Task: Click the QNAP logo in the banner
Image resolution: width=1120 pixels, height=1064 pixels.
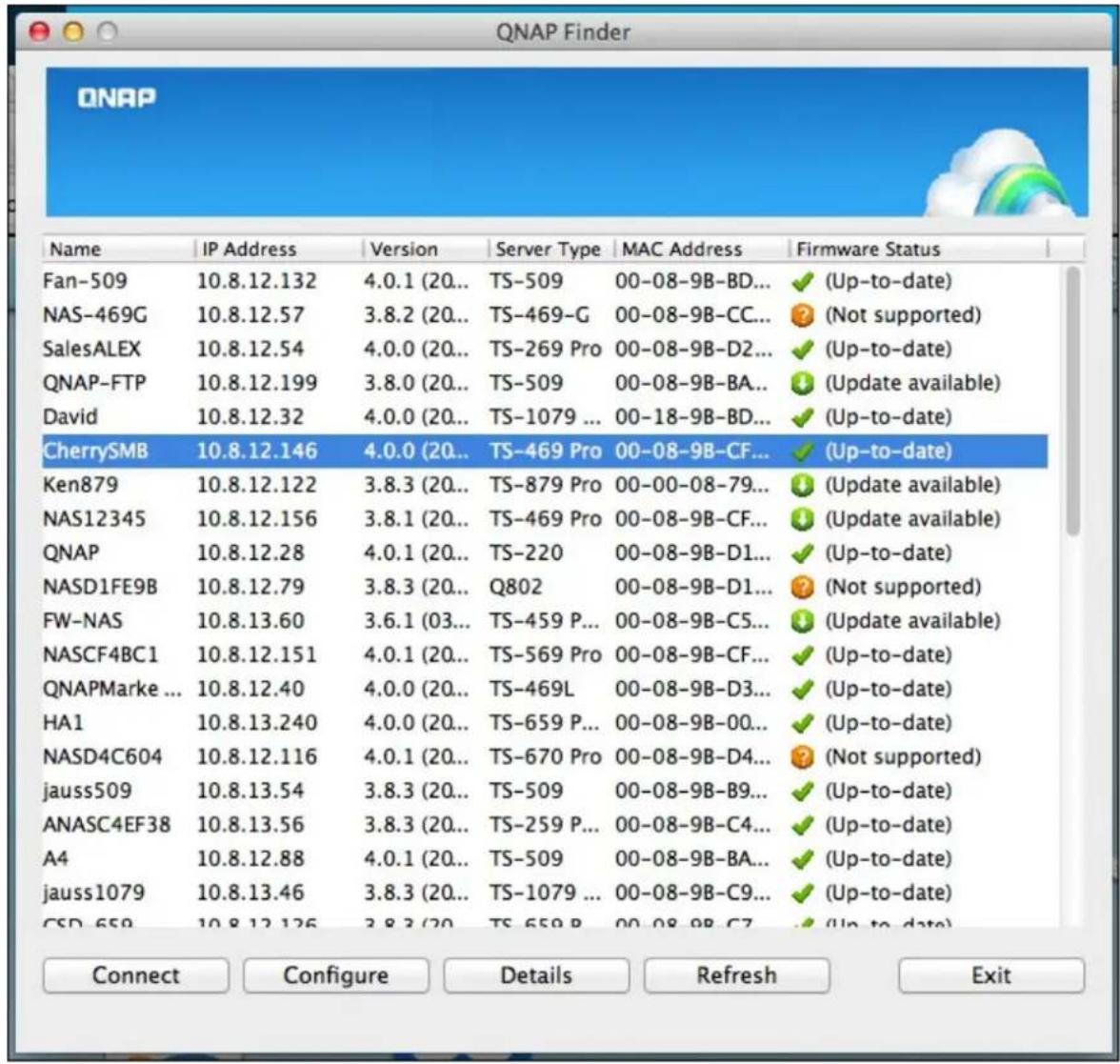Action: [116, 98]
